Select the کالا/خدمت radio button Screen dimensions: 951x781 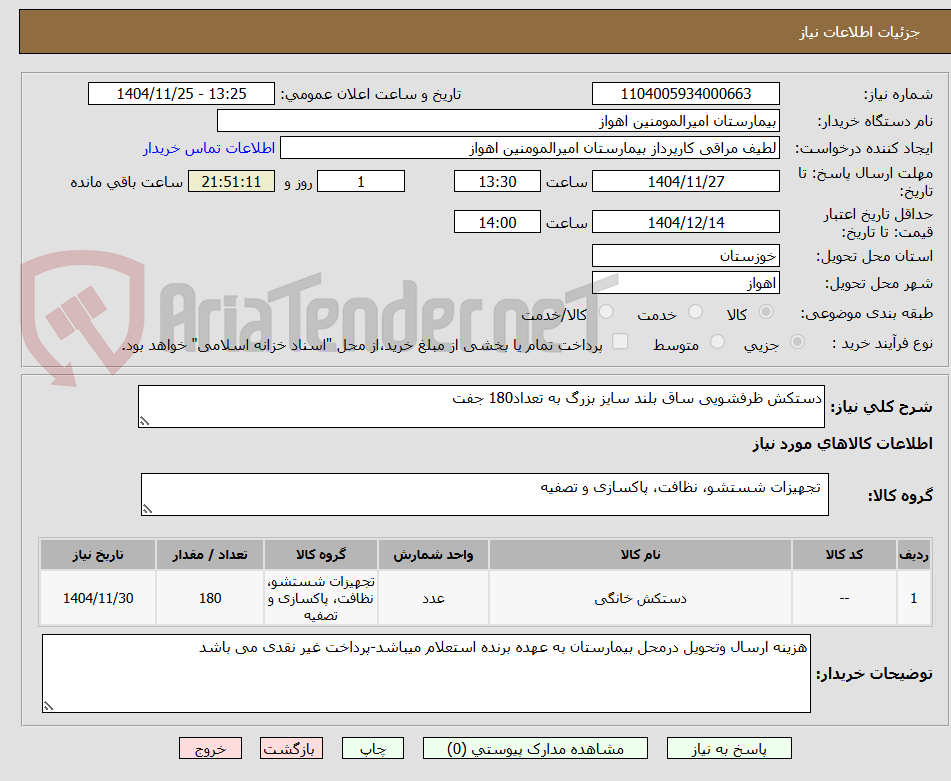pyautogui.click(x=606, y=312)
